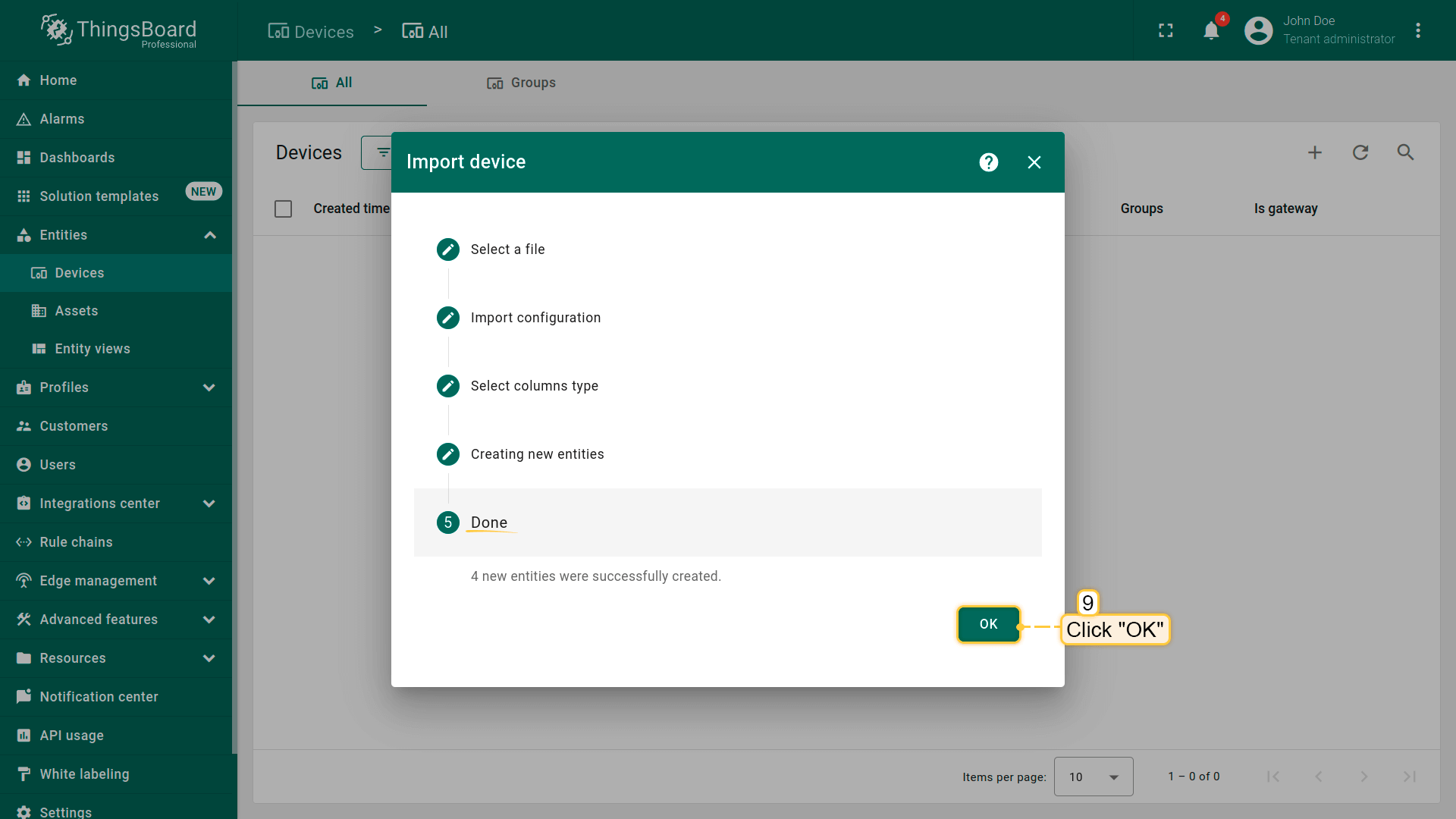
Task: Click the Select a file step icon
Action: pos(448,249)
